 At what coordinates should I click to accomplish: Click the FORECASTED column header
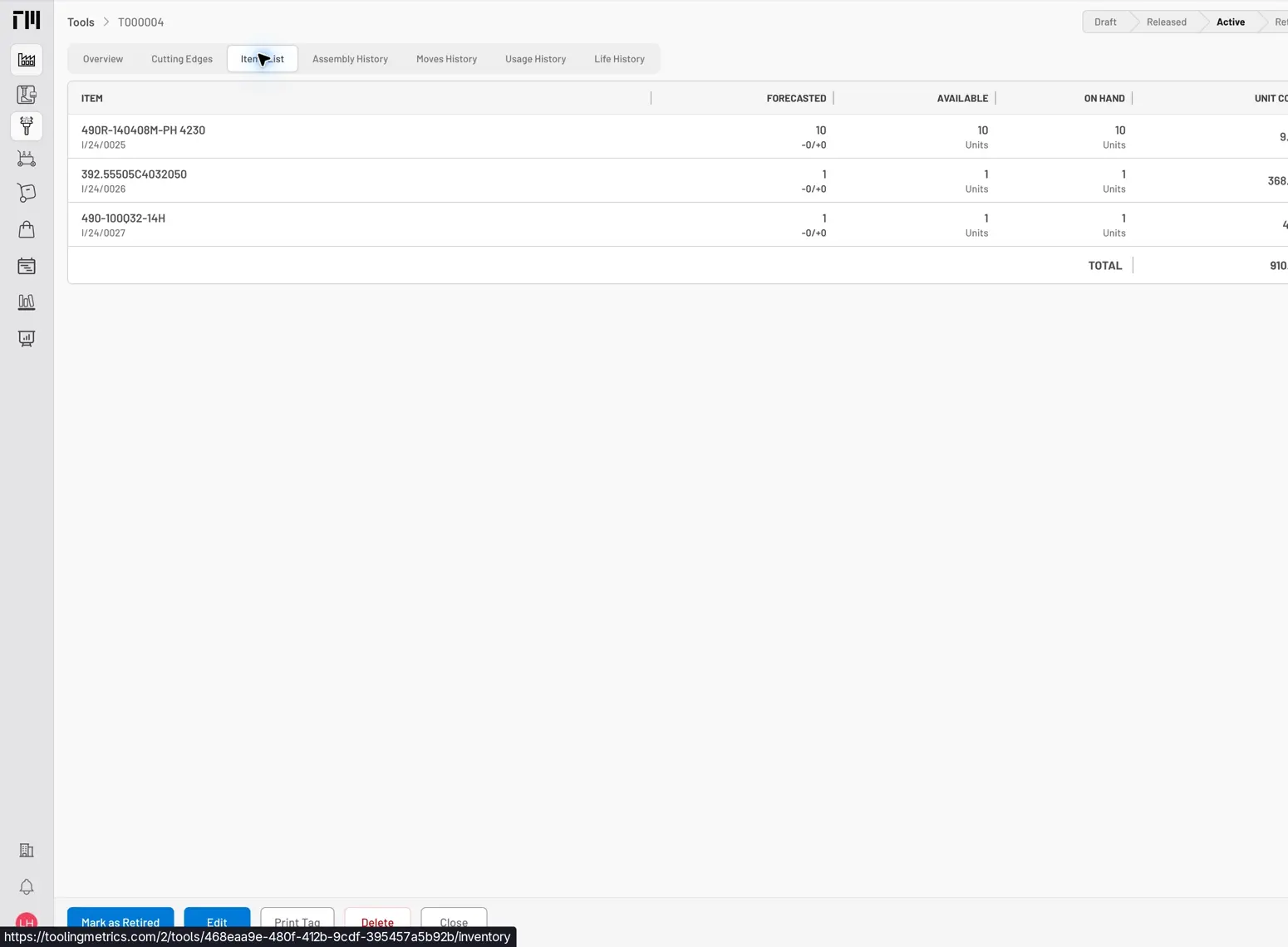(x=796, y=98)
